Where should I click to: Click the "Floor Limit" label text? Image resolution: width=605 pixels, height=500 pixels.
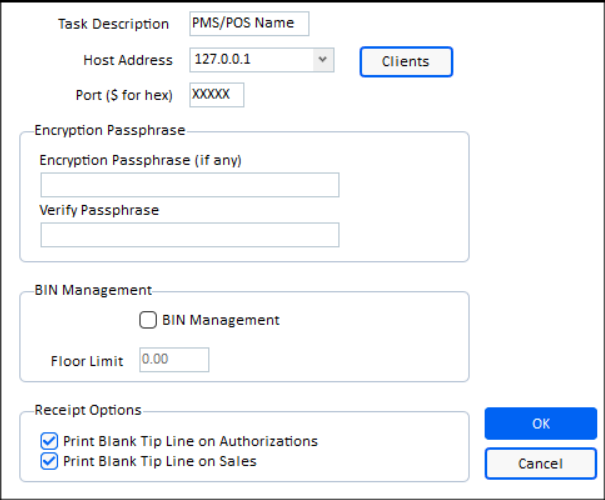coord(87,361)
